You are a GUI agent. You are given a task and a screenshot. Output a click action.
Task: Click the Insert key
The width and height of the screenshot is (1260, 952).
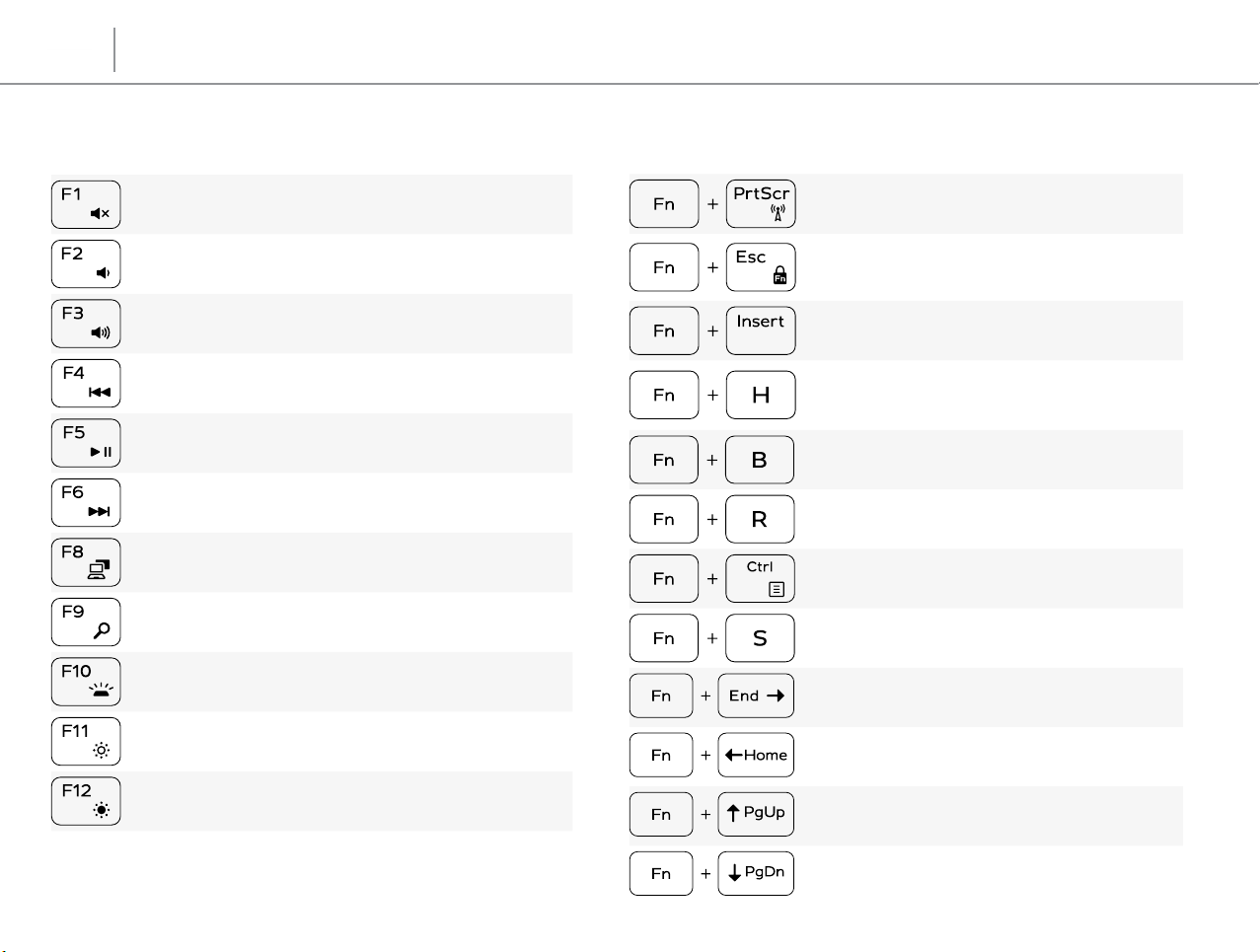point(761,330)
